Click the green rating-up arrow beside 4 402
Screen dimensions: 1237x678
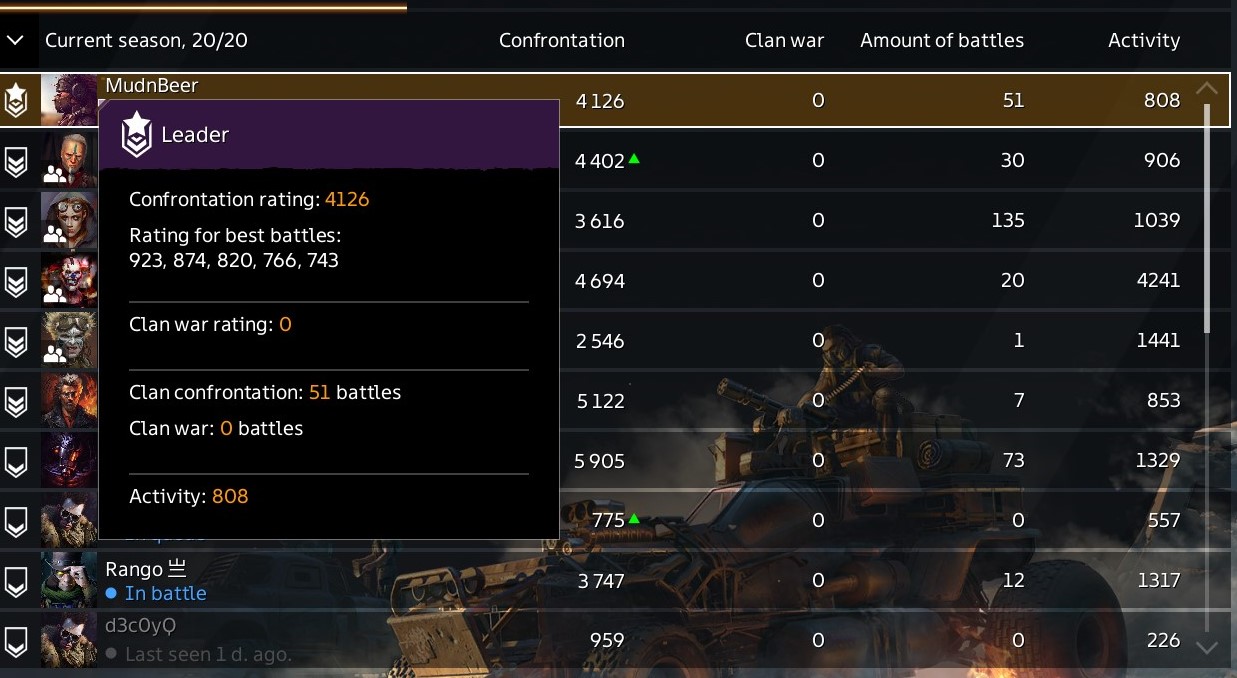point(634,158)
